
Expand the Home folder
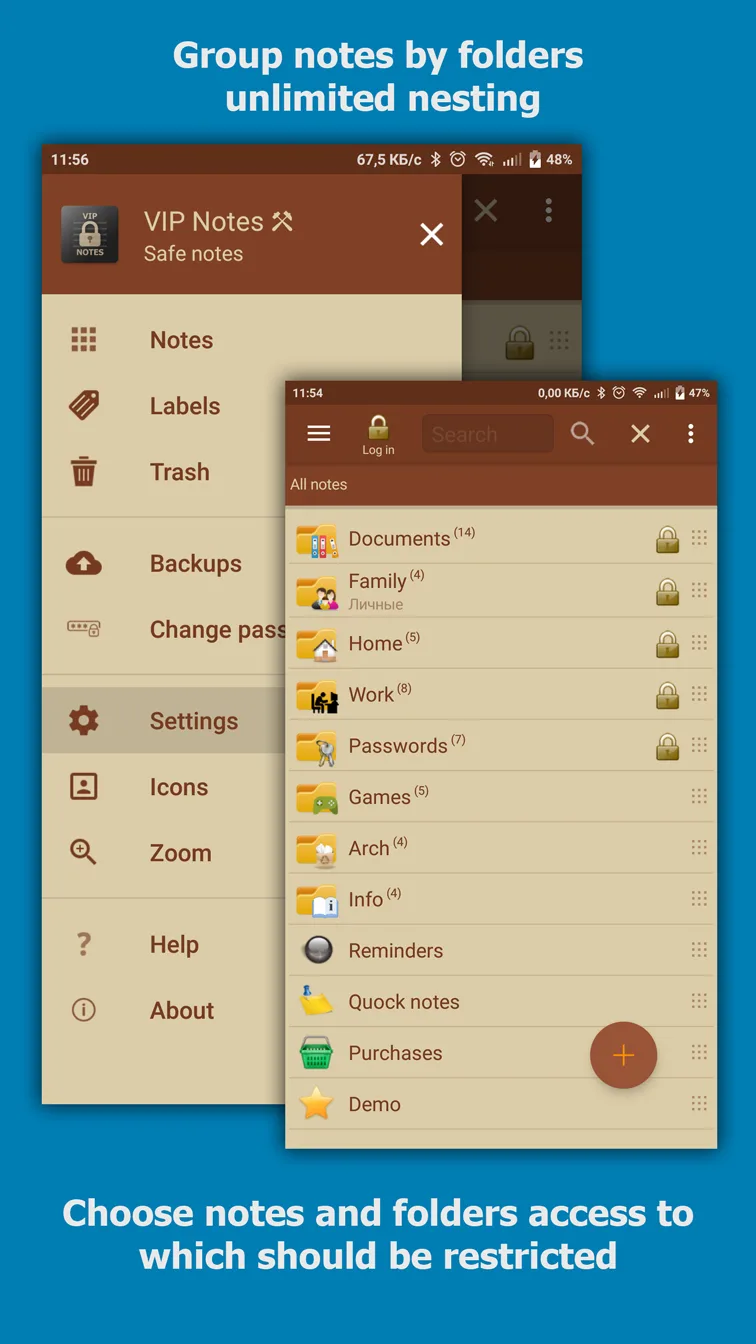pos(375,644)
